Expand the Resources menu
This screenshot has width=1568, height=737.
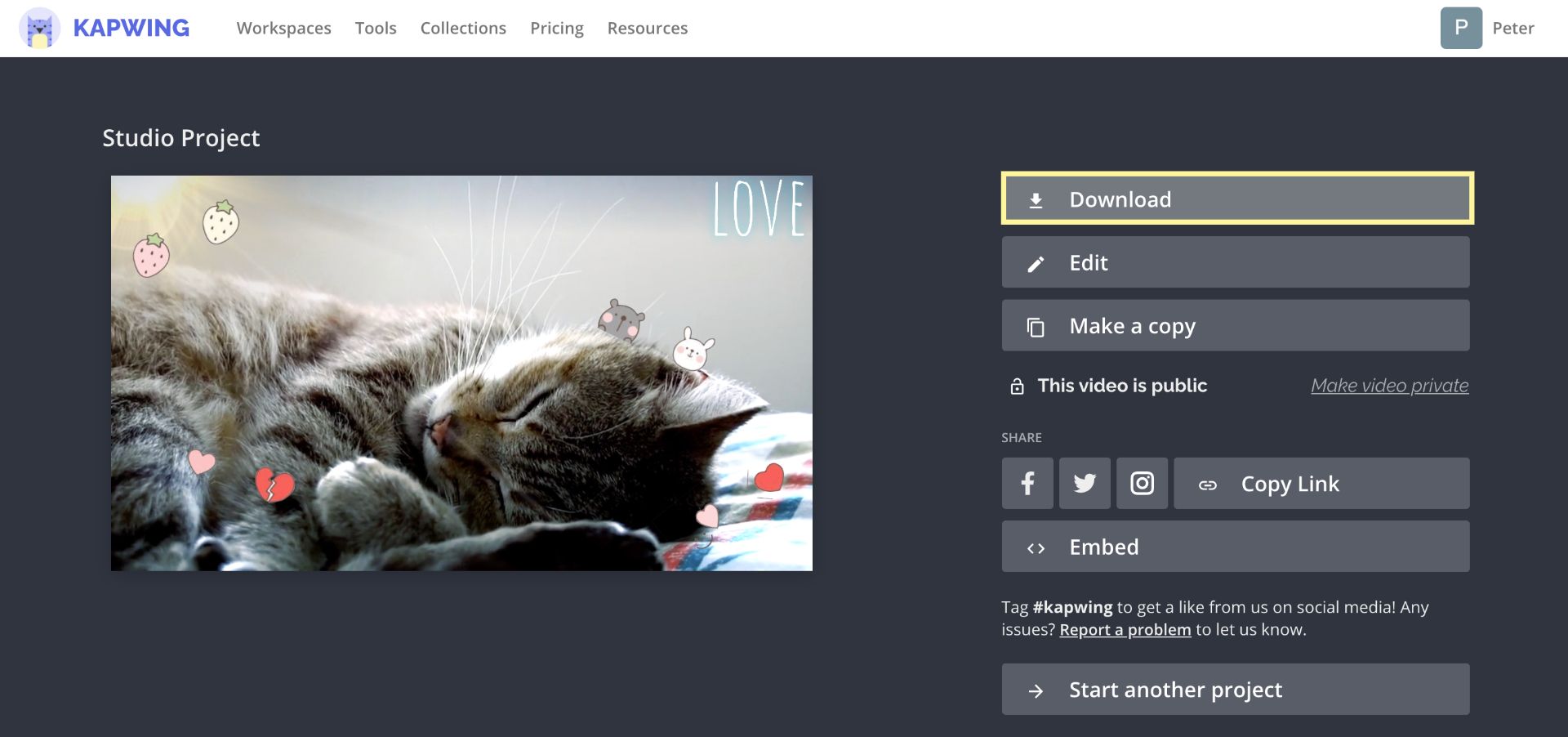(x=647, y=29)
